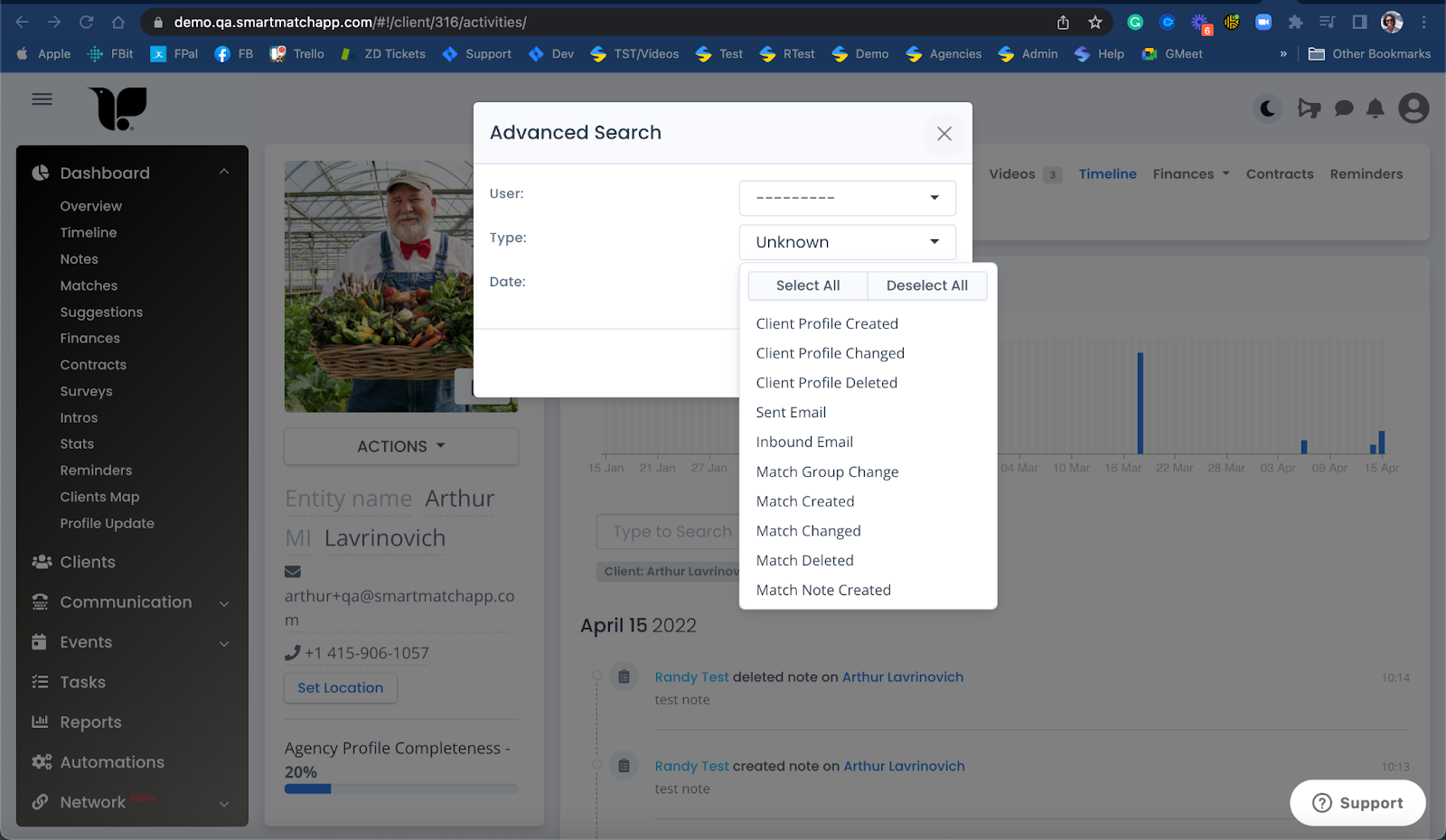Click the Set Location button
This screenshot has width=1446, height=840.
click(x=341, y=688)
